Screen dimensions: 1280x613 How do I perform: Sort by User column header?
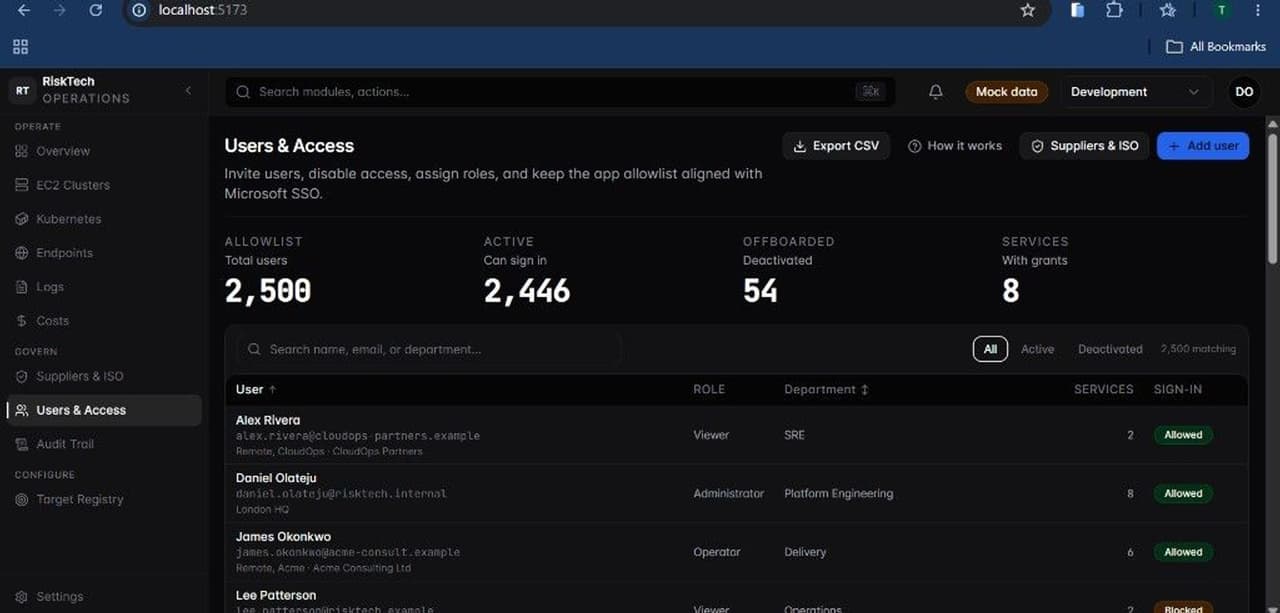256,389
